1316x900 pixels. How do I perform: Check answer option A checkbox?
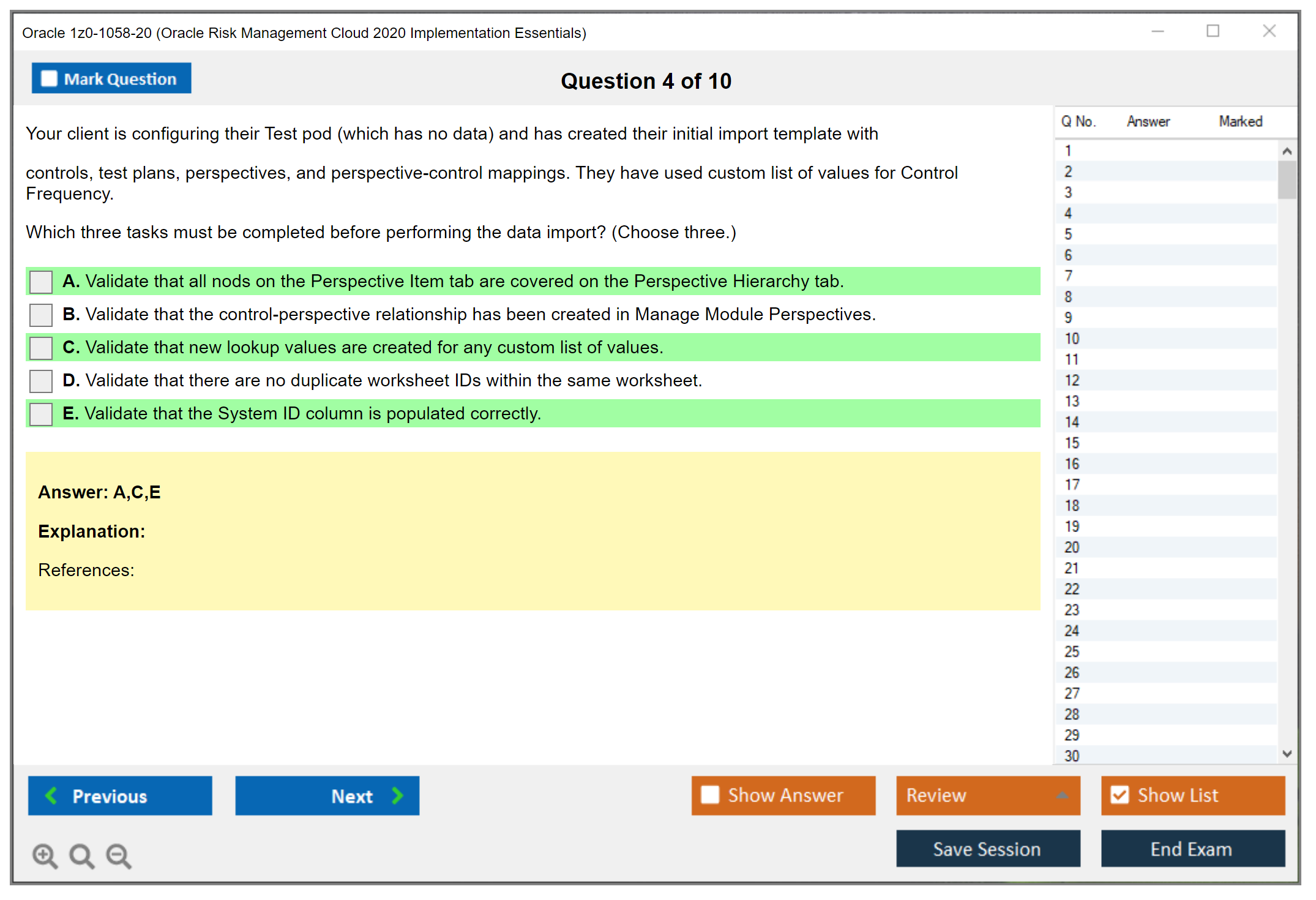(x=41, y=282)
